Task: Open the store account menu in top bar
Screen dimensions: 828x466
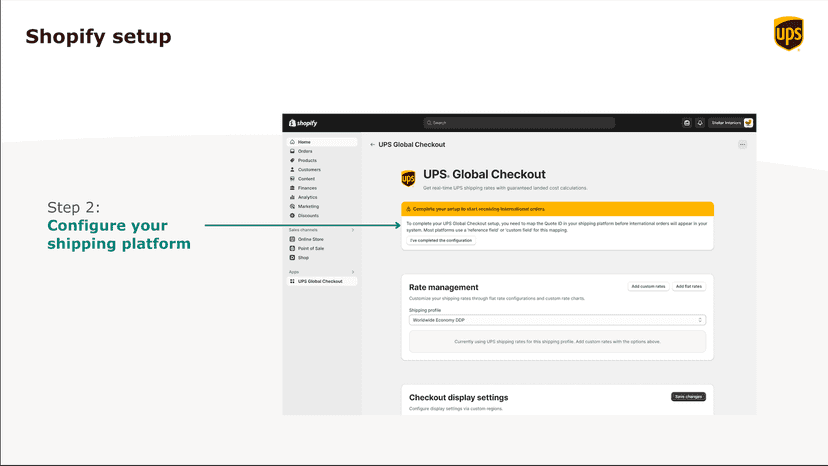Action: click(731, 123)
